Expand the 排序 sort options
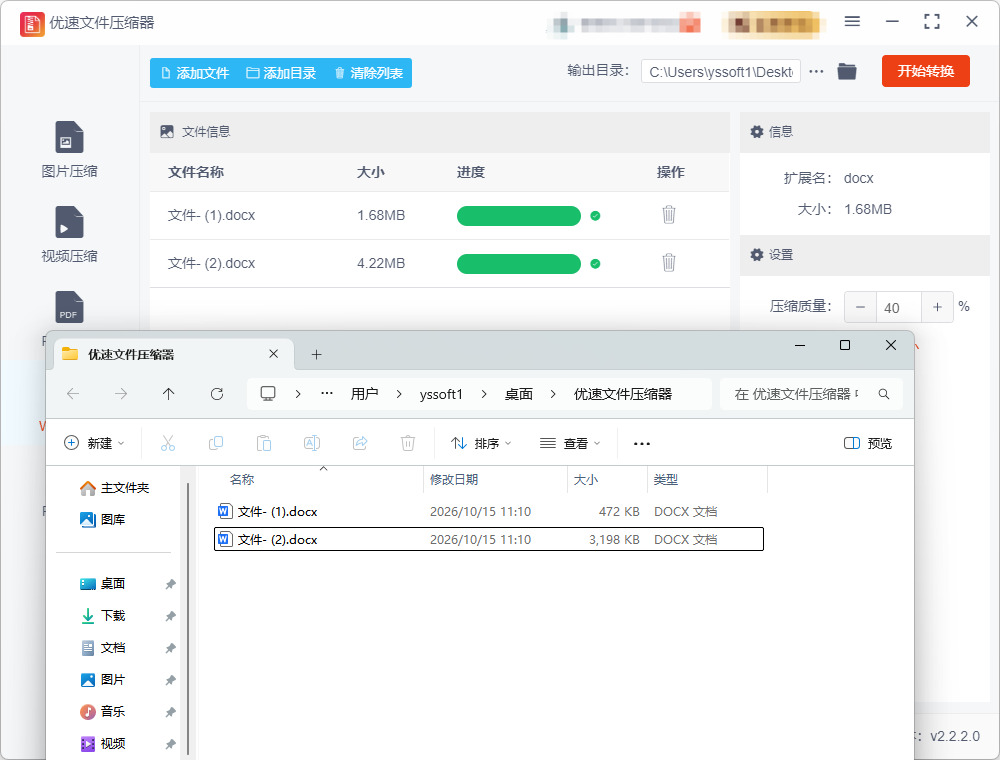This screenshot has width=1000, height=760. pyautogui.click(x=482, y=443)
